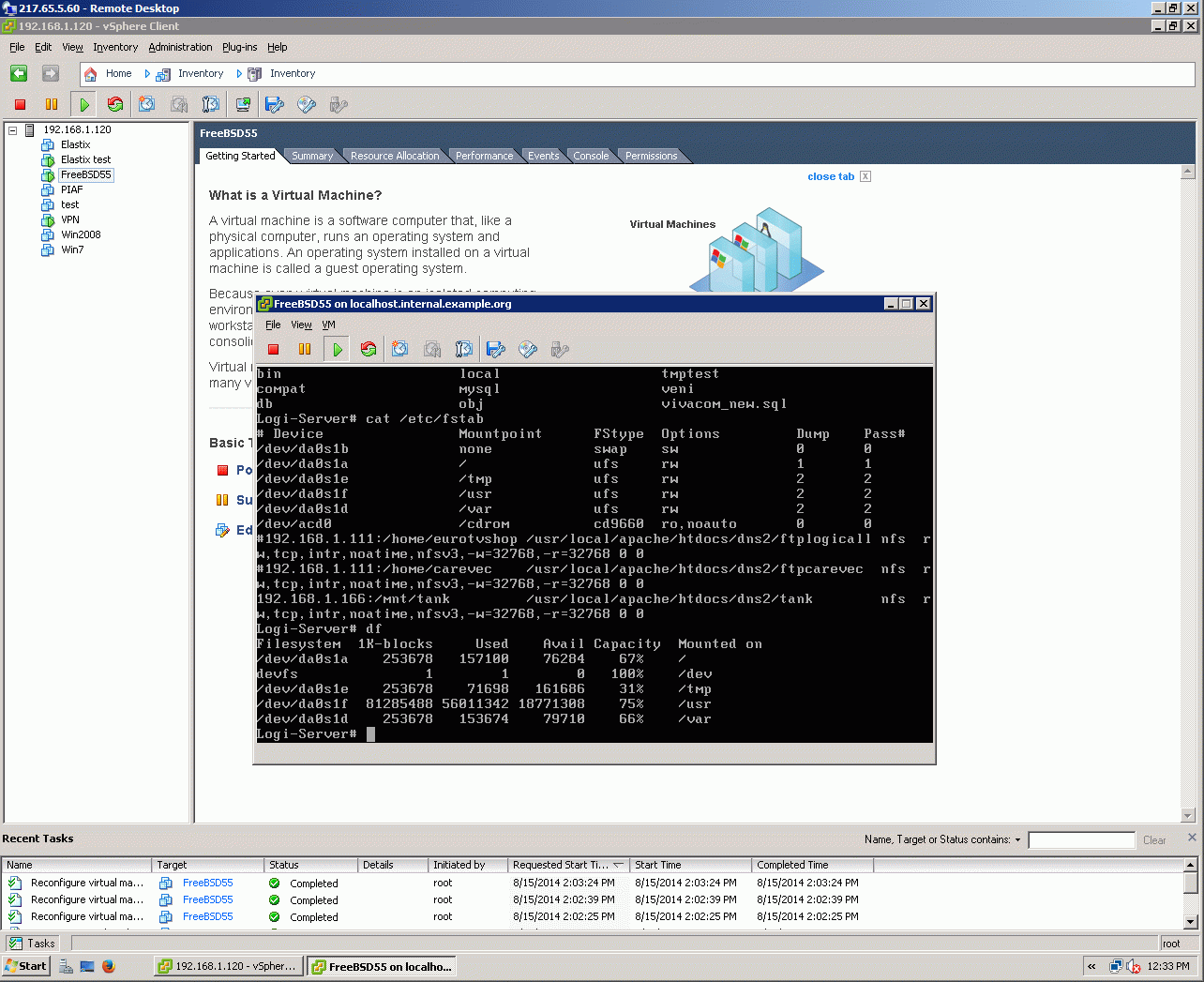Screen dimensions: 1204x982
Task: Open the Inventory menu in the menu bar
Action: (x=115, y=47)
